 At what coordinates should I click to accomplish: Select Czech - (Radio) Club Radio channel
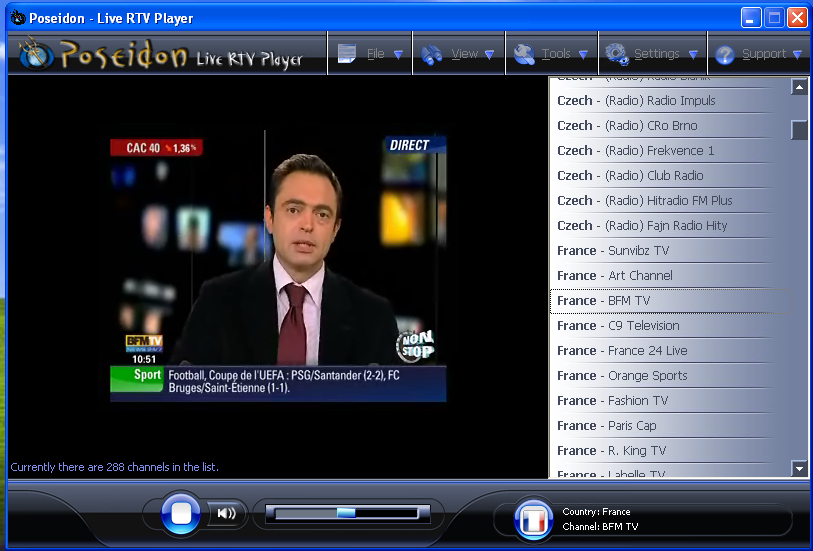[669, 175]
